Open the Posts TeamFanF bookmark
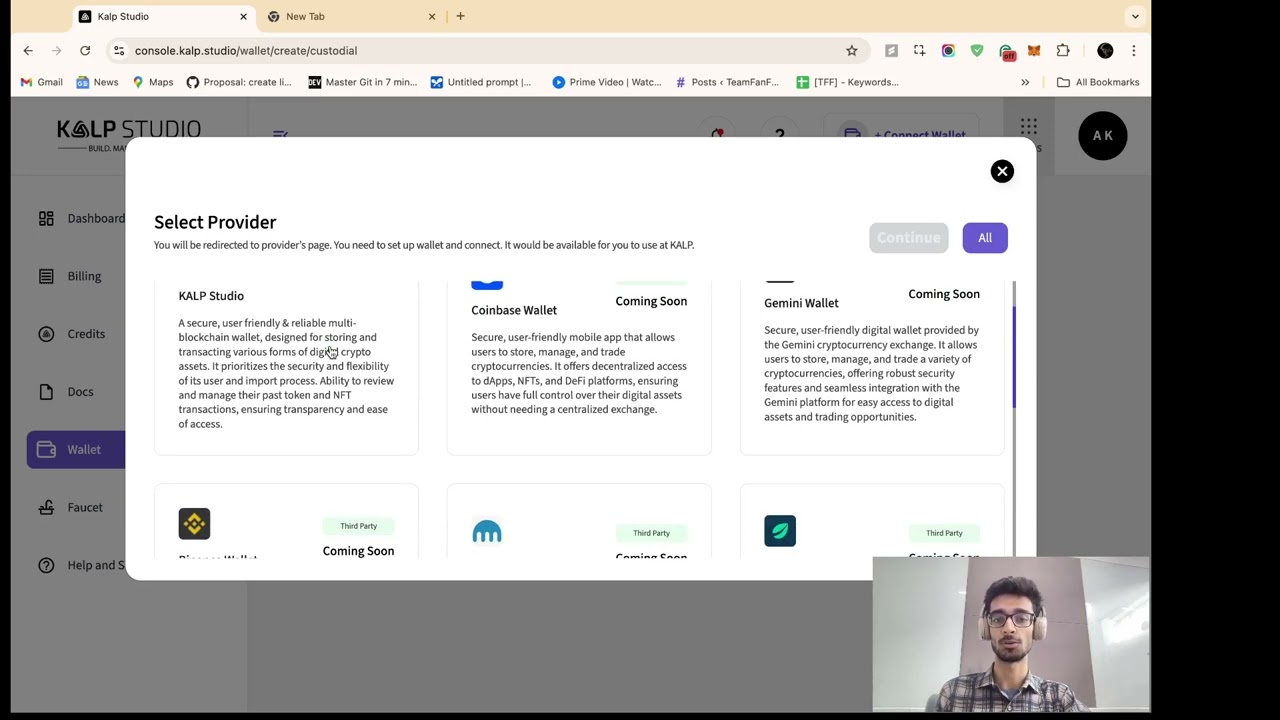This screenshot has height=720, width=1280. coord(727,82)
